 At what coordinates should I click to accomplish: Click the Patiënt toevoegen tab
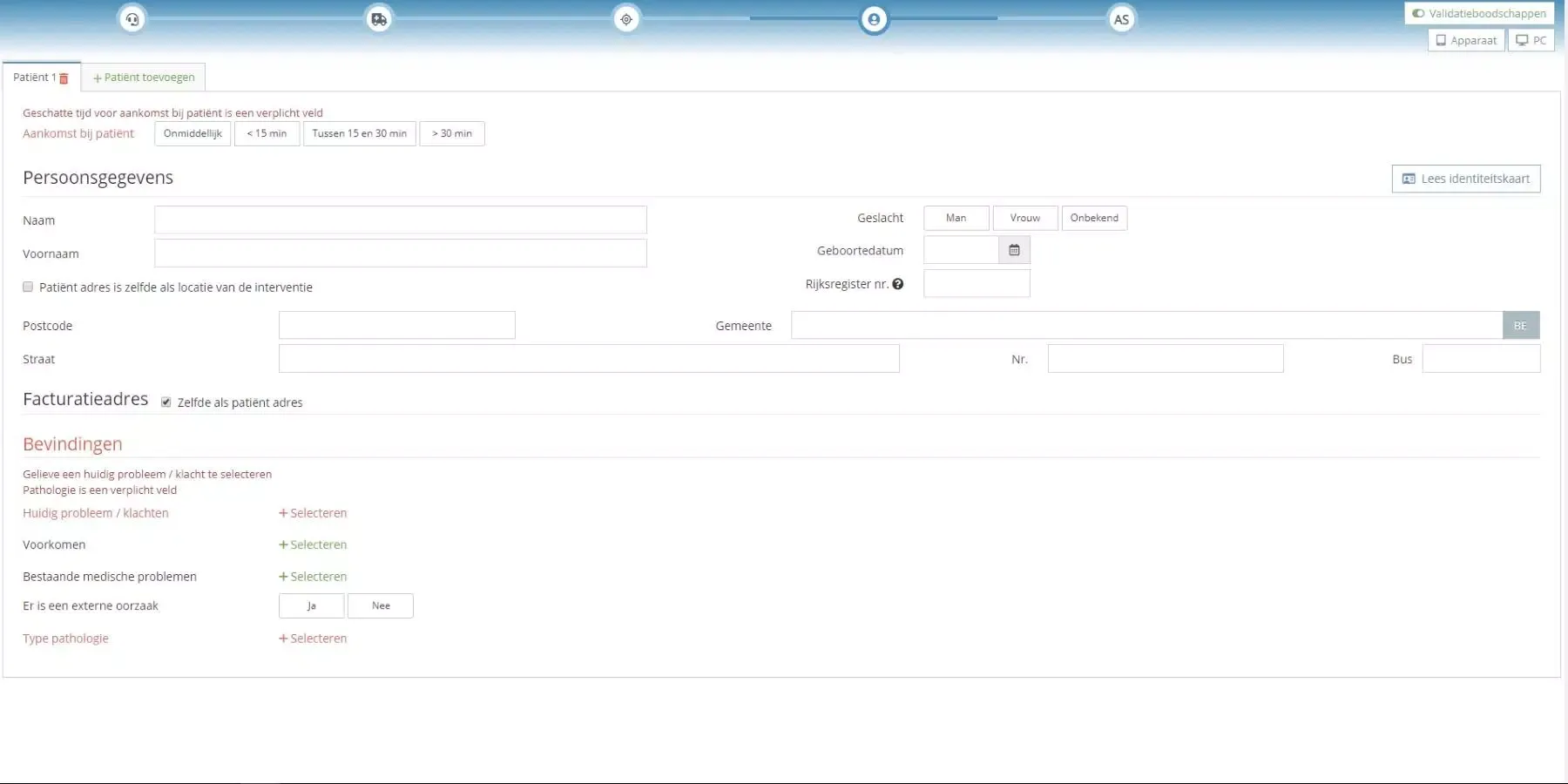144,78
